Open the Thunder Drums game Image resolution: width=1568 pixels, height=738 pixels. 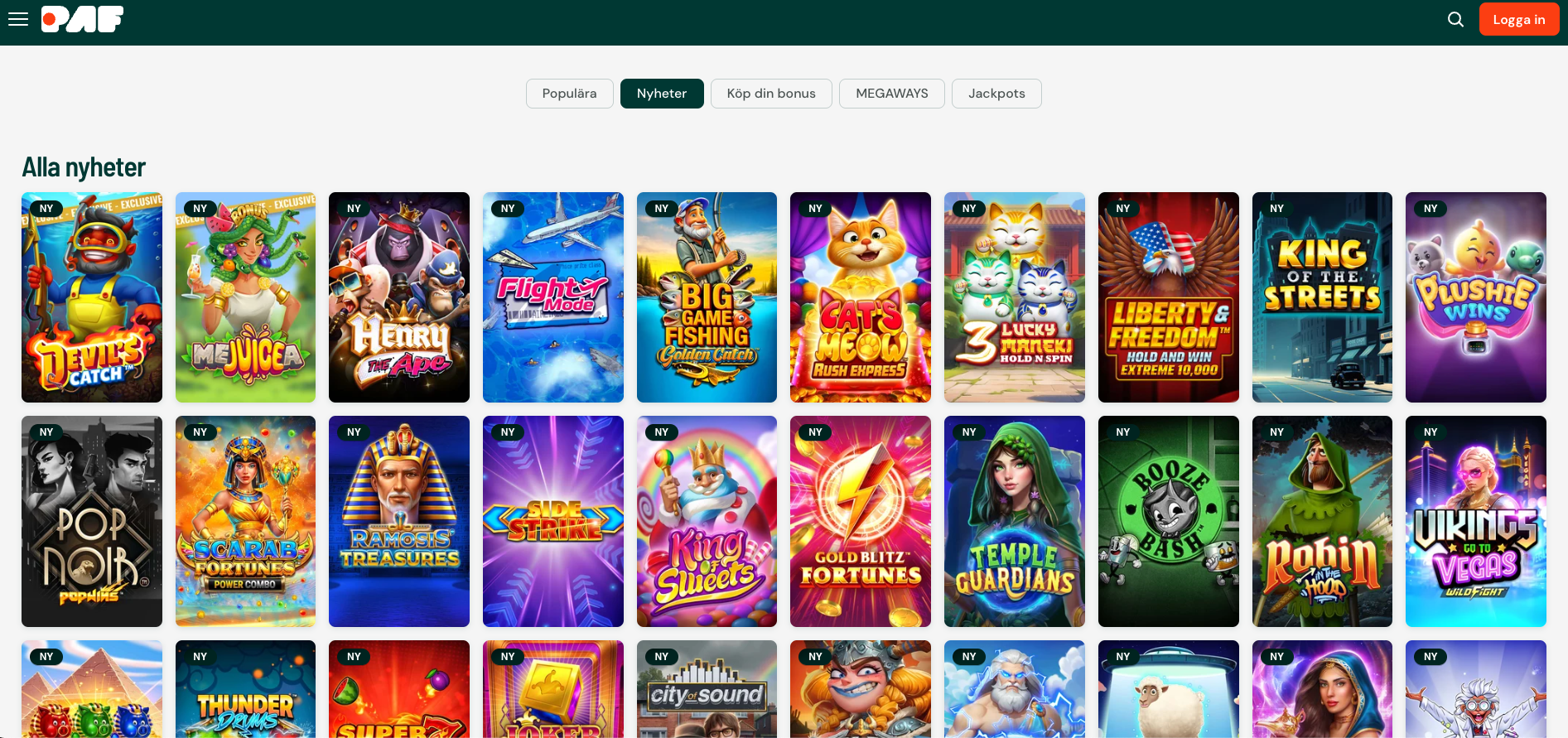pyautogui.click(x=246, y=689)
